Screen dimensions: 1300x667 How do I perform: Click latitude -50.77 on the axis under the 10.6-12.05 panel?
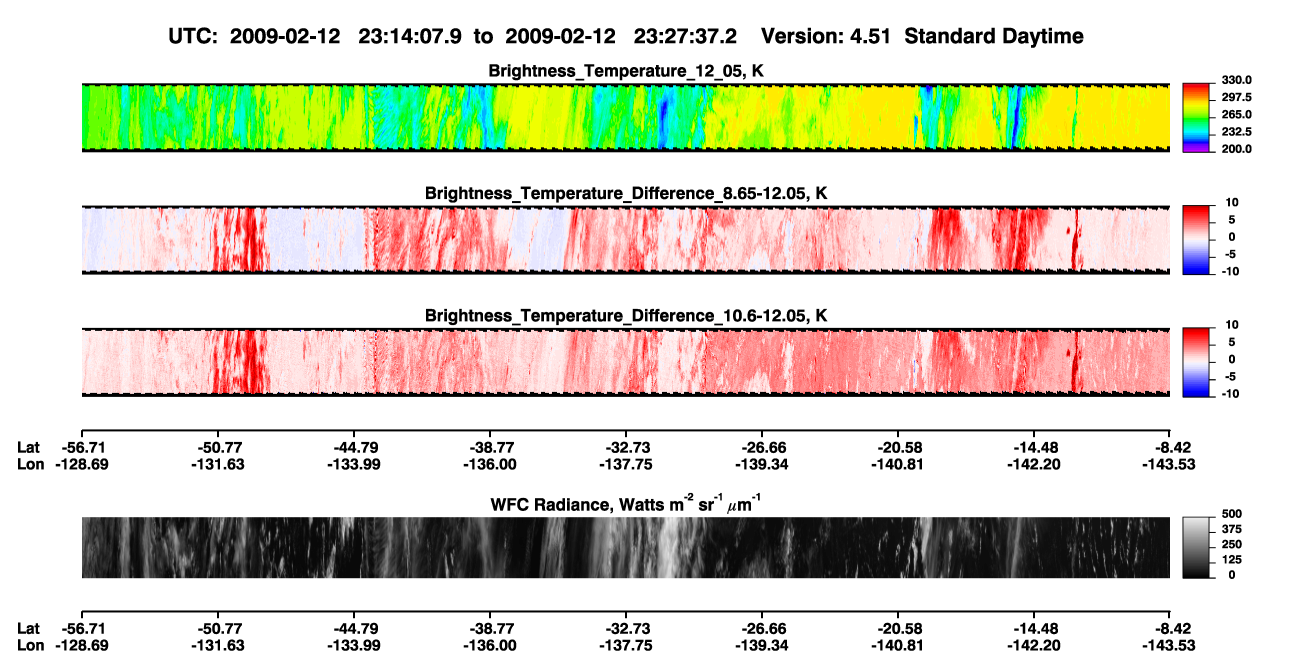click(217, 448)
